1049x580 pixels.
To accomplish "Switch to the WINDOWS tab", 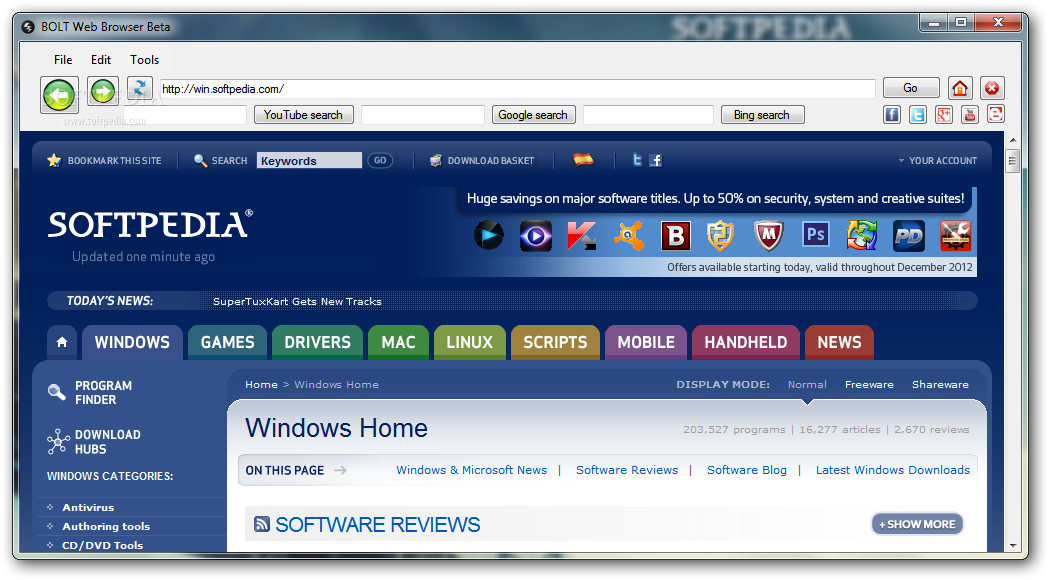I will [132, 343].
